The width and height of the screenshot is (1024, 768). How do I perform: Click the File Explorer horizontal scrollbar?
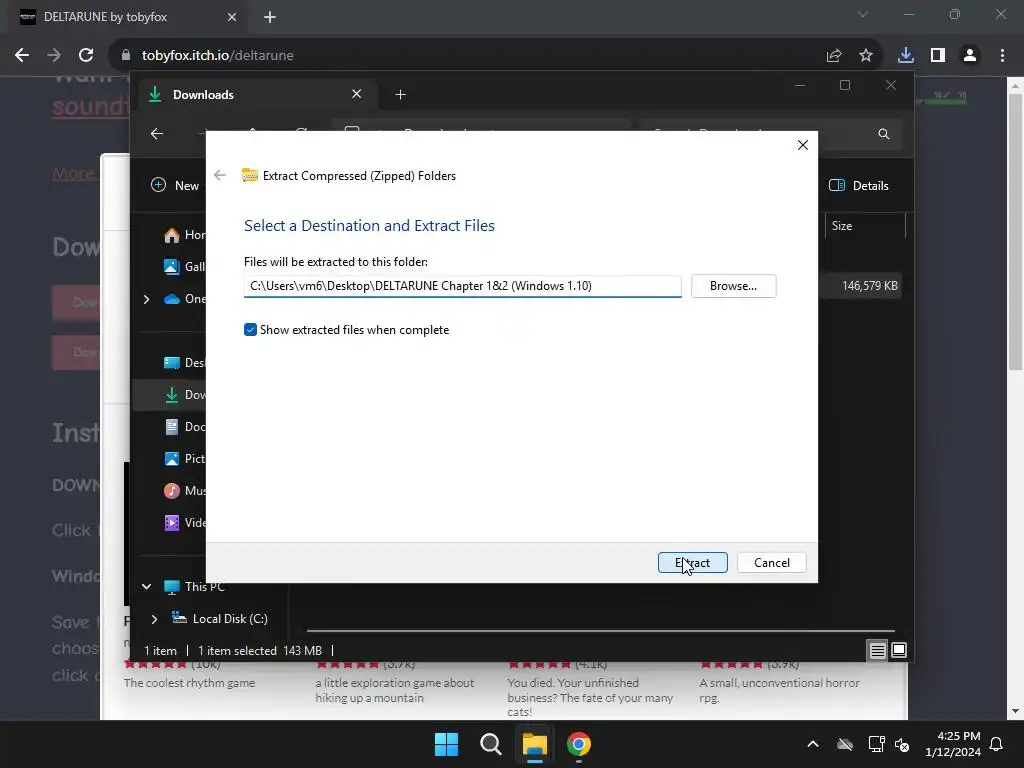pyautogui.click(x=600, y=631)
